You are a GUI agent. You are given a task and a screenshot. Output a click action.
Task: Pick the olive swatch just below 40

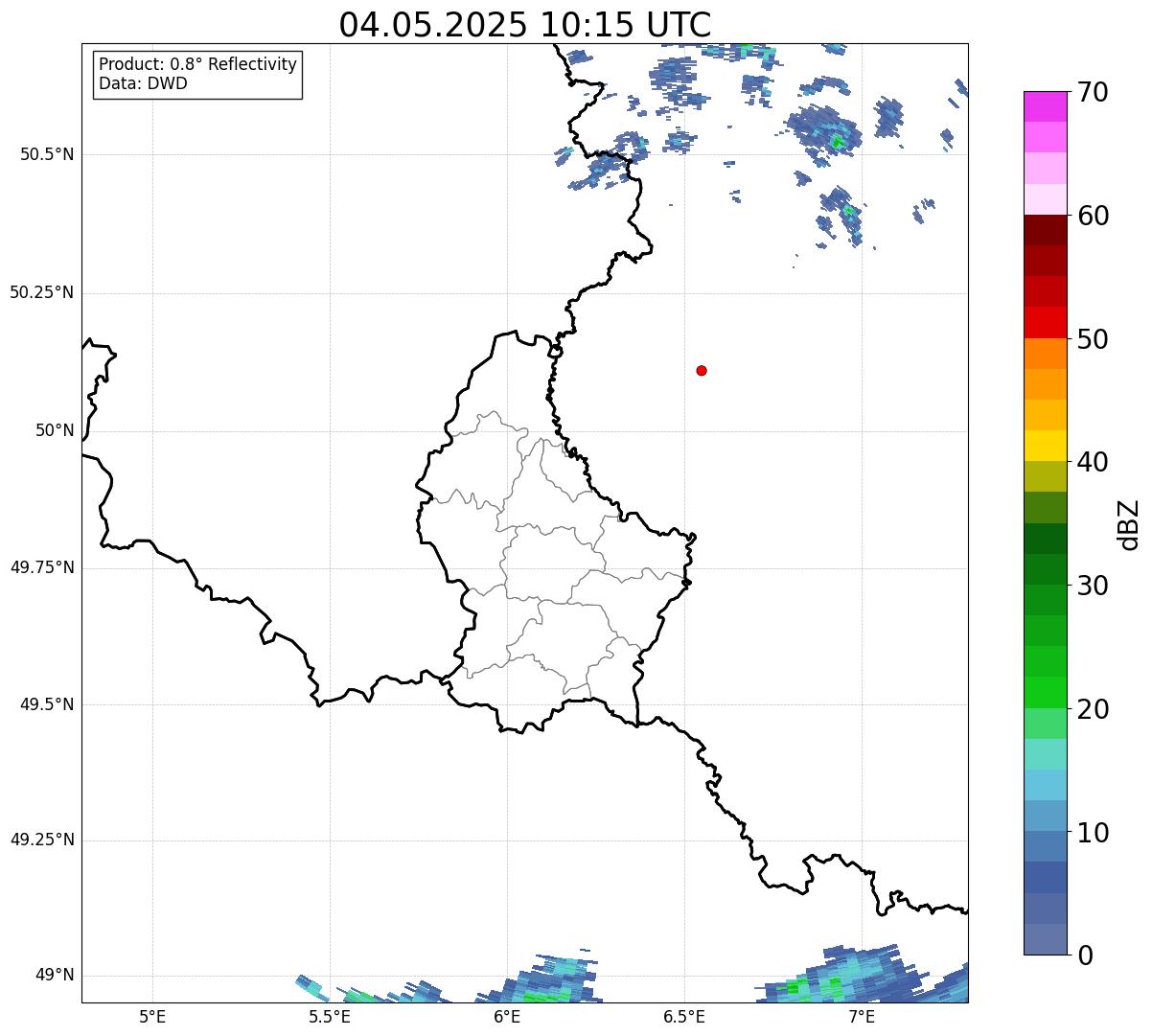tap(1044, 476)
